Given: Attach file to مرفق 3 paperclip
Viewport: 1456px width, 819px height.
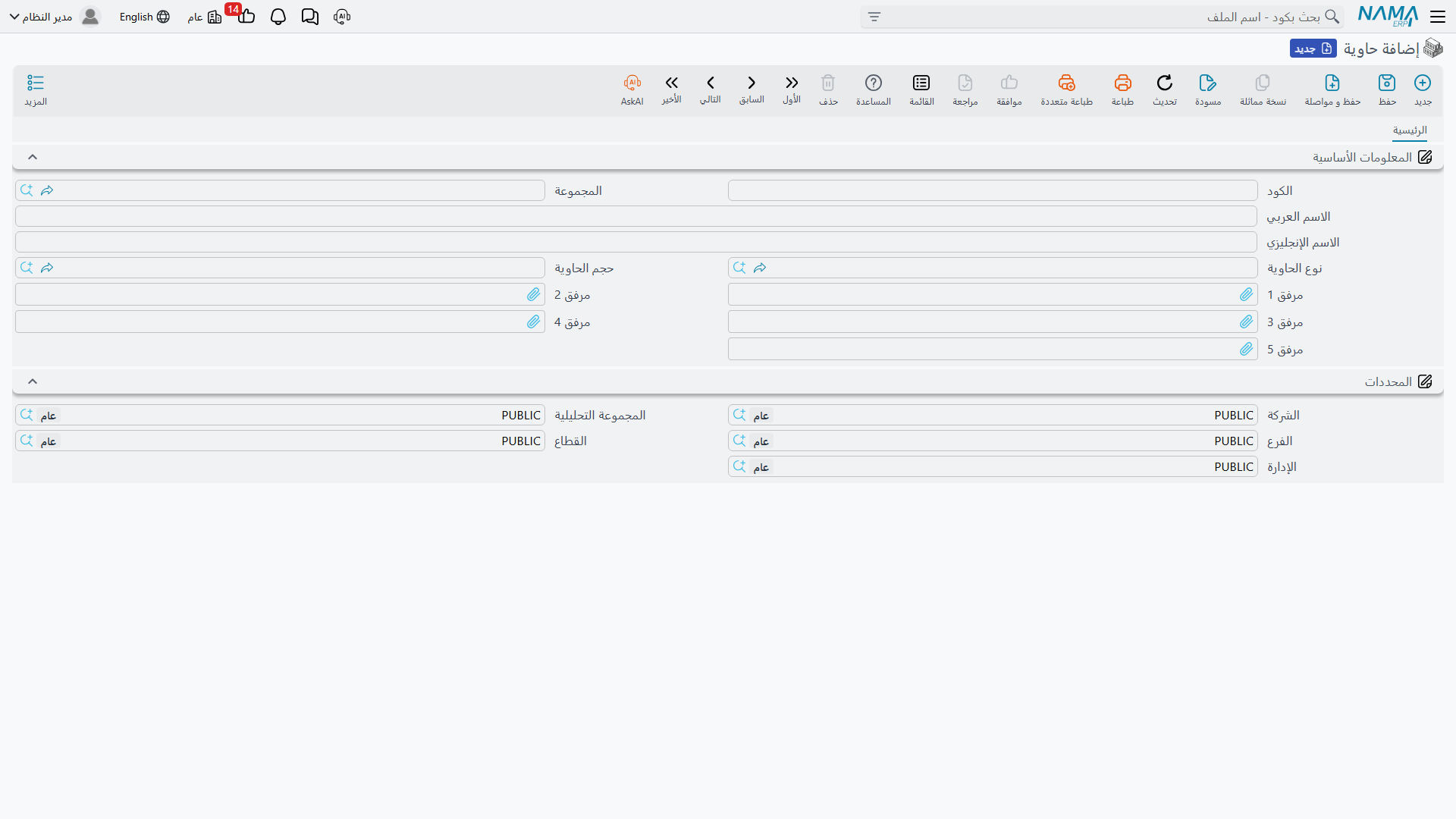Looking at the screenshot, I should [x=1247, y=322].
